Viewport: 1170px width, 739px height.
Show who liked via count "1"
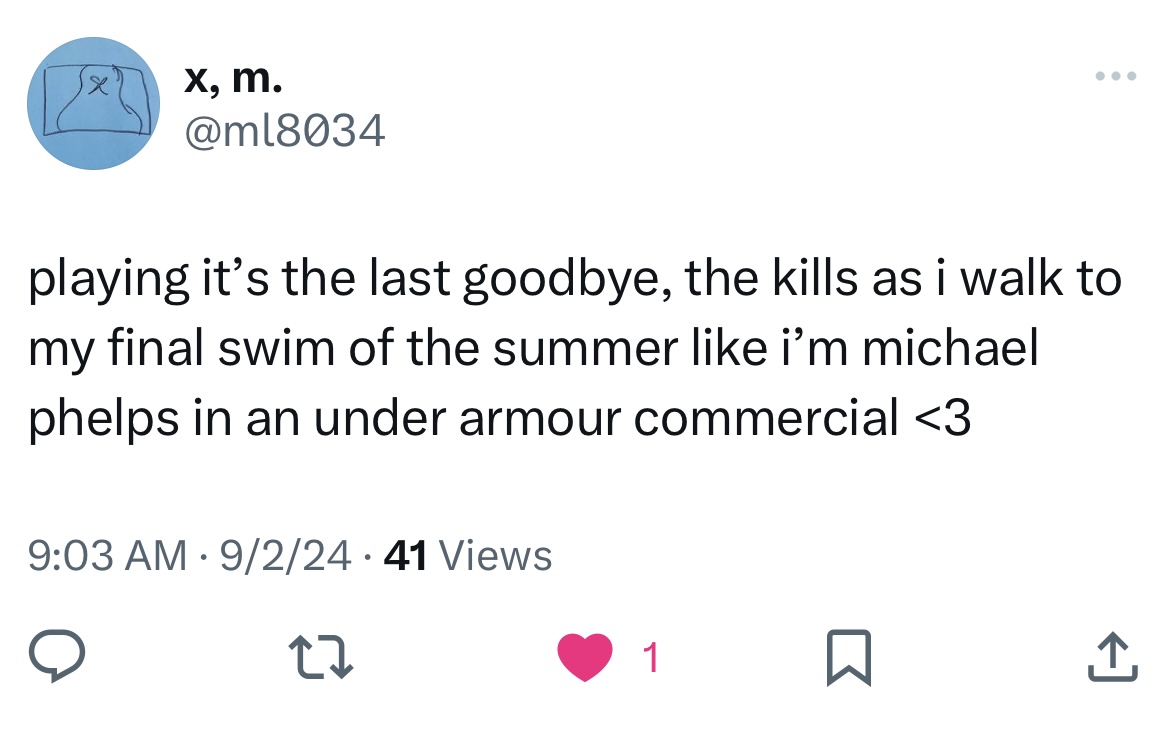651,659
